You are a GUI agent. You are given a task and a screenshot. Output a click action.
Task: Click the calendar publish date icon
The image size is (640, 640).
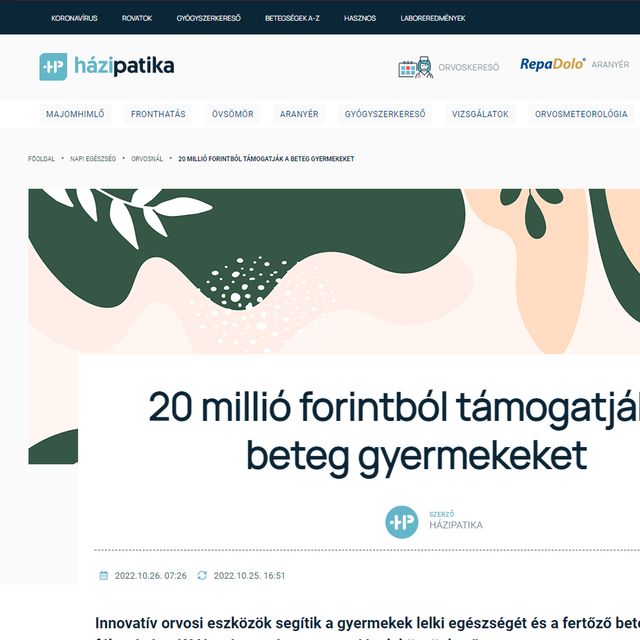point(104,576)
